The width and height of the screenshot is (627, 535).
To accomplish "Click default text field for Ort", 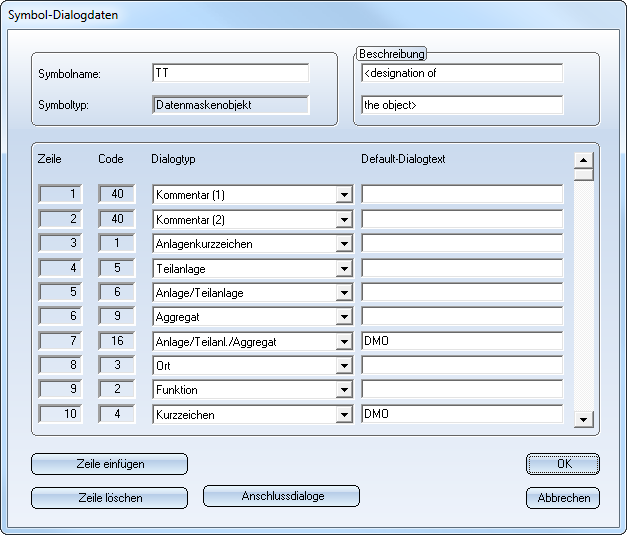I will (x=462, y=365).
